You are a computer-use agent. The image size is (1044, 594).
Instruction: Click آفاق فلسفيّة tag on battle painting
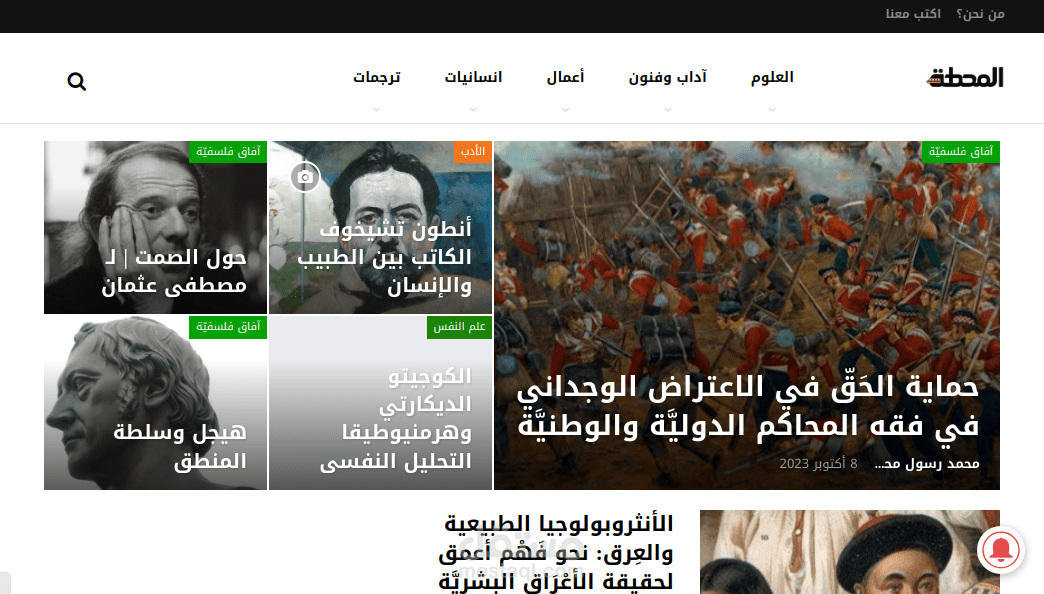(x=961, y=152)
